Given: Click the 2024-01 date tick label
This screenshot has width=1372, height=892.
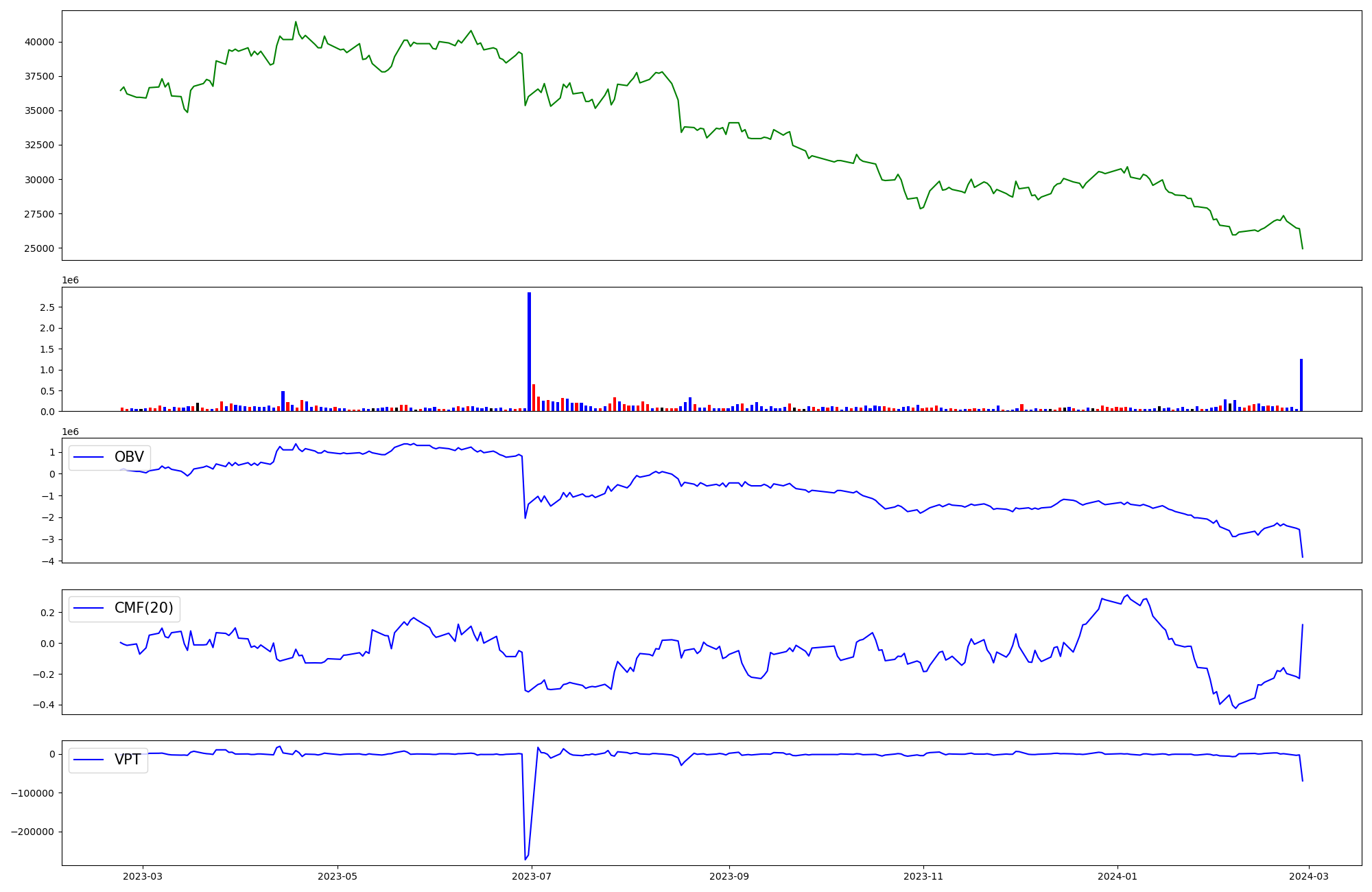Looking at the screenshot, I should pos(1117,876).
